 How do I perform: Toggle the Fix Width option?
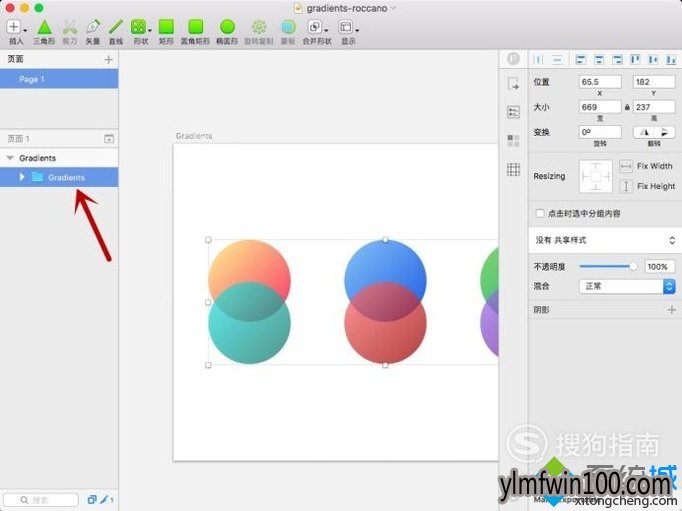pyautogui.click(x=646, y=166)
